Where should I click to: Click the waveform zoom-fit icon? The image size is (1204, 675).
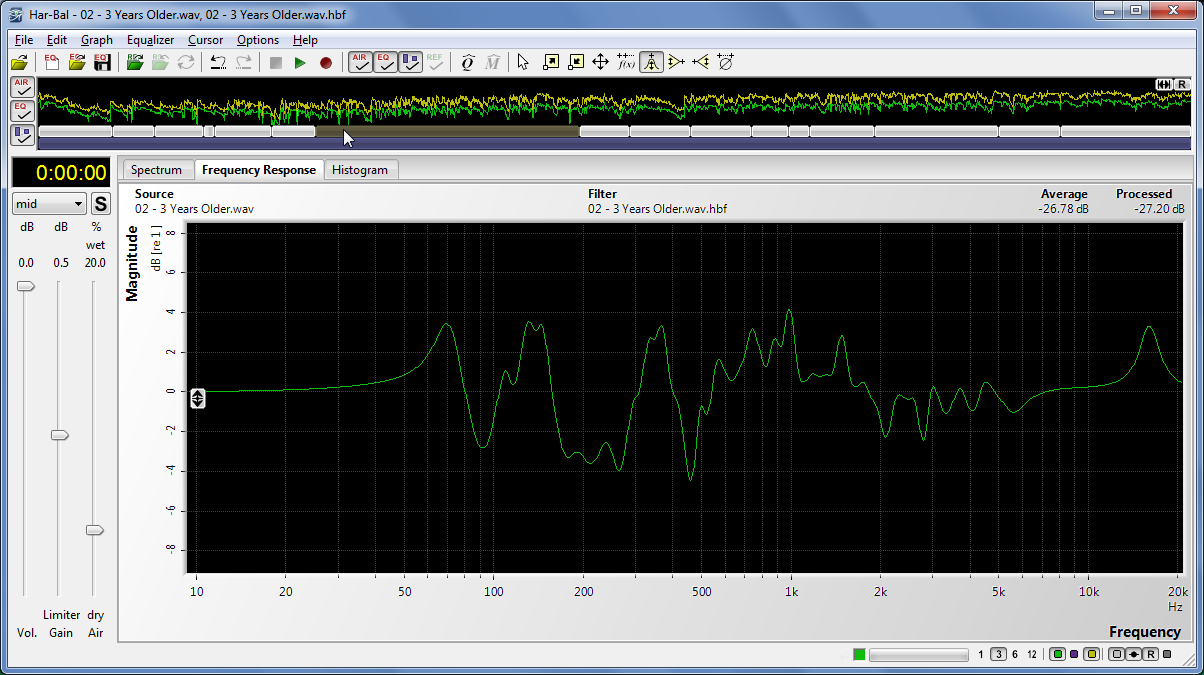pos(1164,84)
